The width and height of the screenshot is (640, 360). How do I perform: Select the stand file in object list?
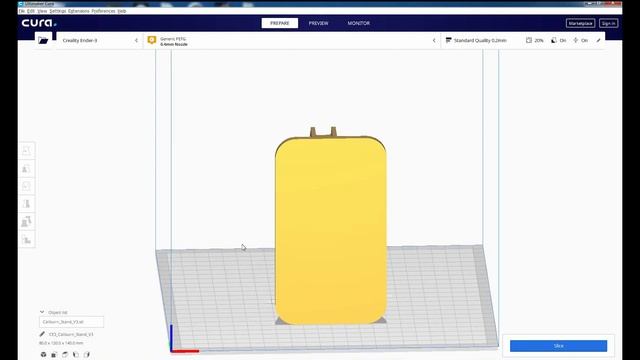coord(71,322)
